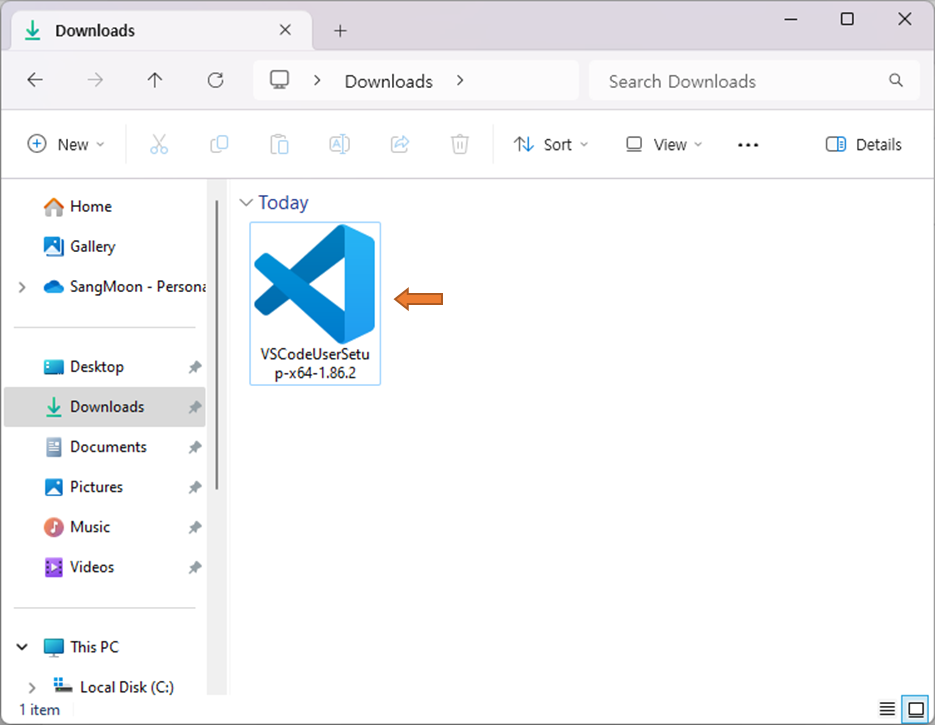Viewport: 935px width, 725px height.
Task: Close the Downloads tab
Action: 285,30
